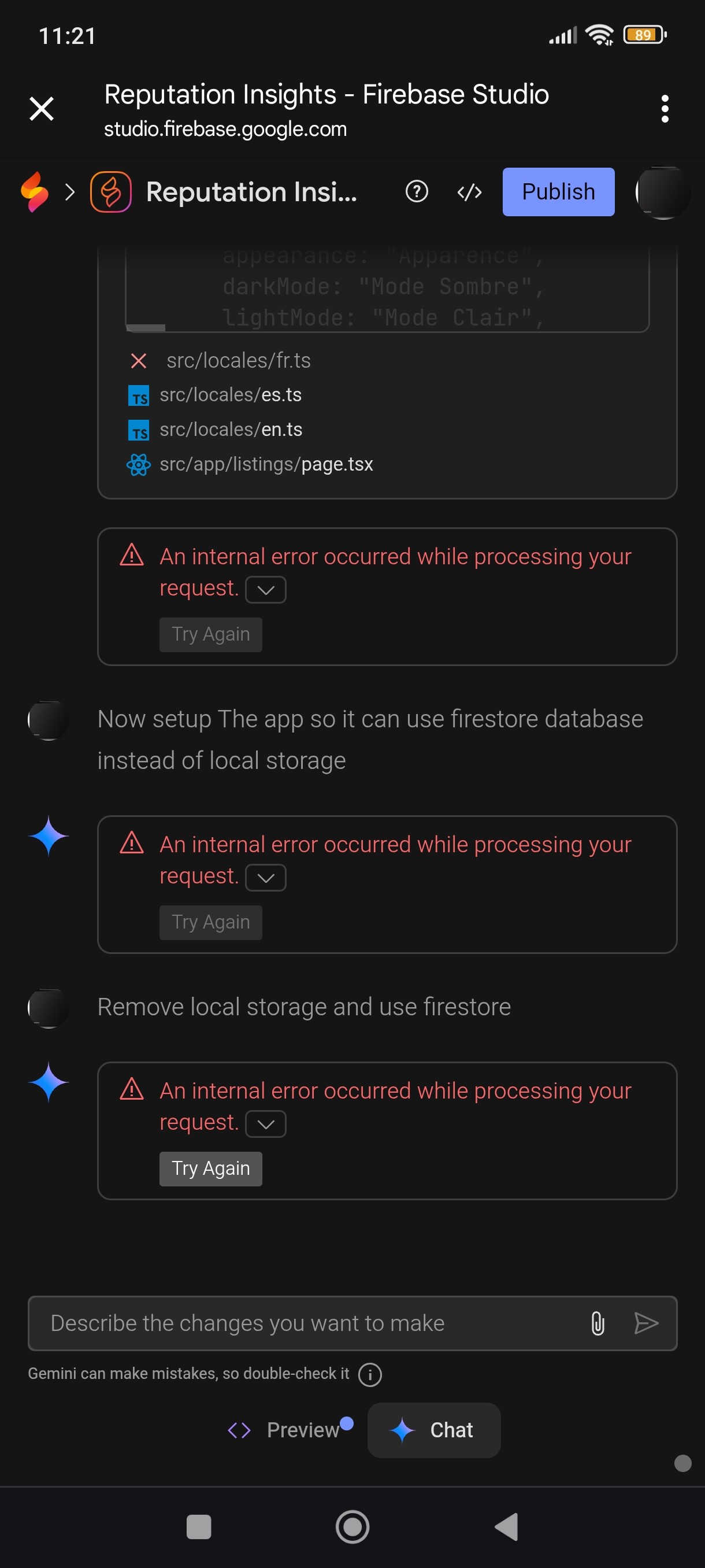Viewport: 705px width, 1568px height.
Task: Click the Reputation Insights app icon
Action: (x=111, y=192)
